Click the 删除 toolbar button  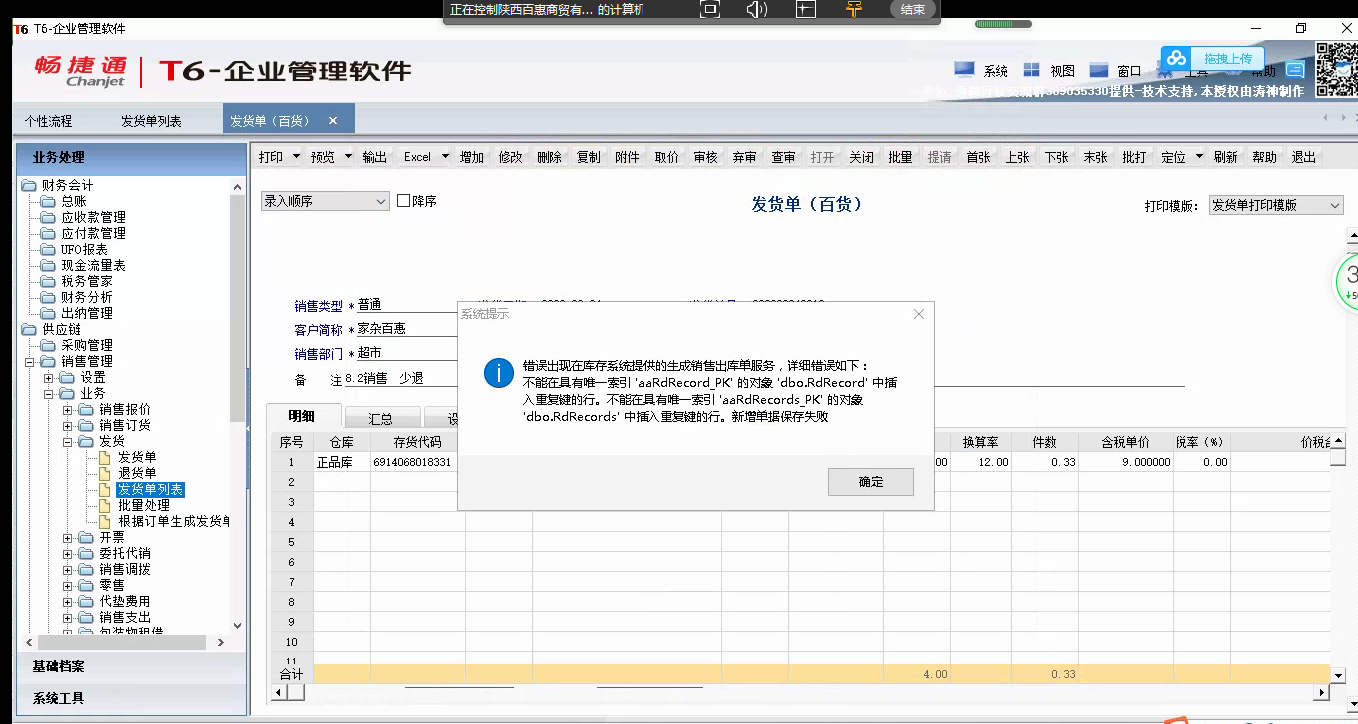549,157
